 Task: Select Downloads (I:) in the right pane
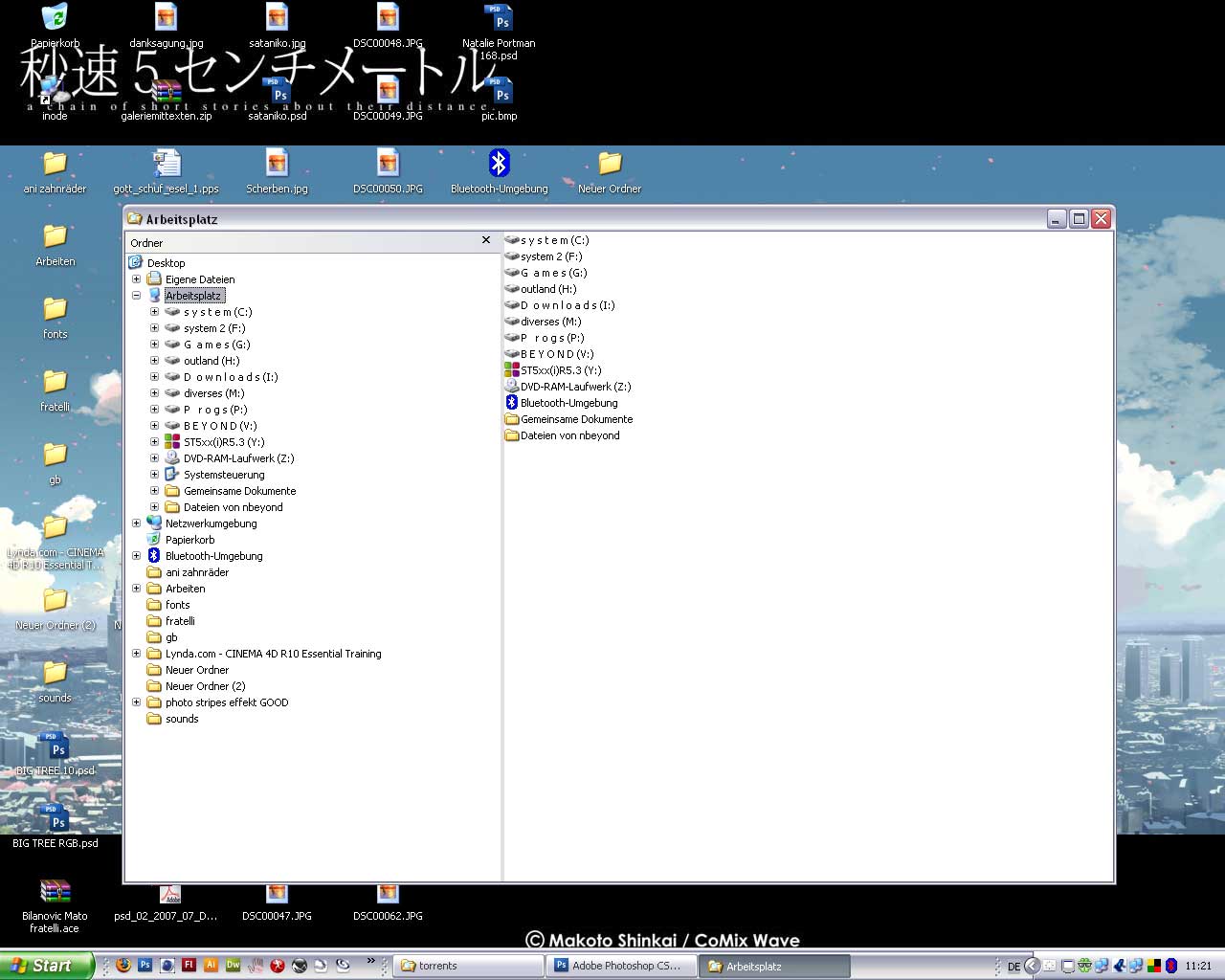[560, 305]
